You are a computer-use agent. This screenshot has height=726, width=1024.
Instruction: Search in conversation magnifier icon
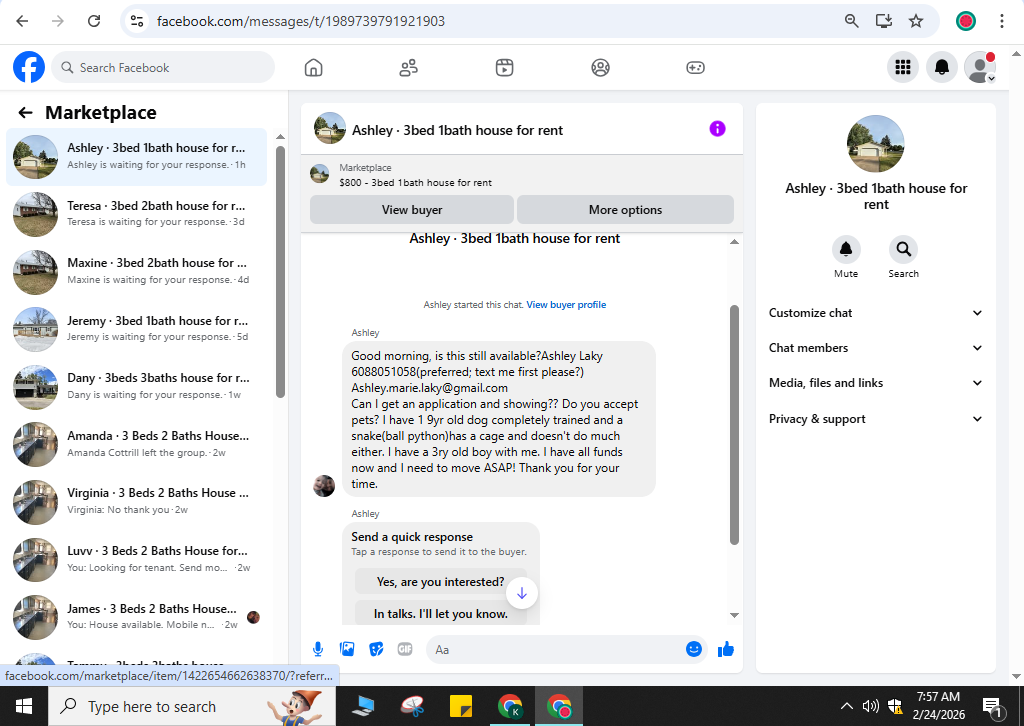point(903,249)
